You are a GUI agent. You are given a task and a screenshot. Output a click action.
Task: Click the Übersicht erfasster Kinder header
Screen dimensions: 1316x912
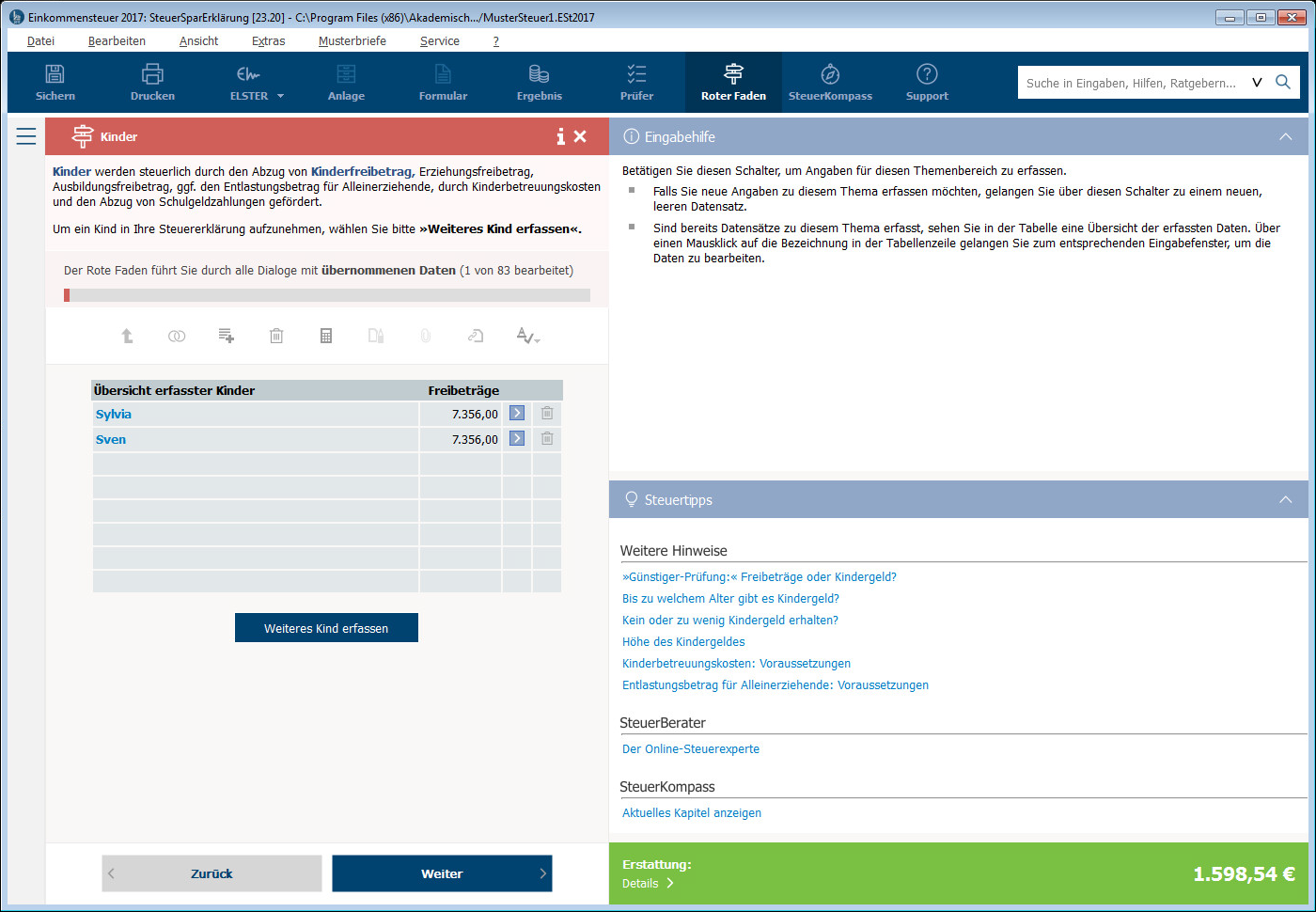[174, 390]
